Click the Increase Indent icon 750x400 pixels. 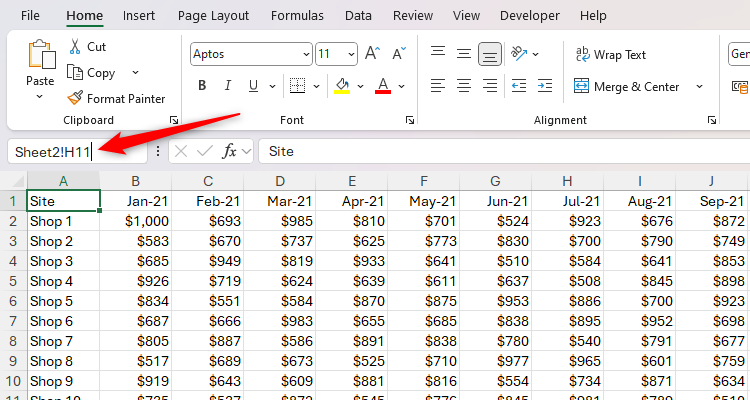(x=546, y=86)
